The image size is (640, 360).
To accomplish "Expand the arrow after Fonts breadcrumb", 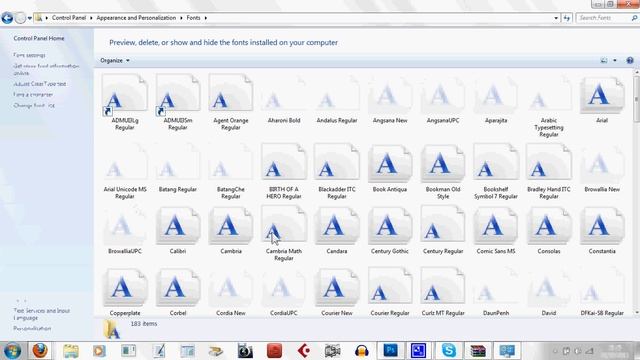I will 206,18.
